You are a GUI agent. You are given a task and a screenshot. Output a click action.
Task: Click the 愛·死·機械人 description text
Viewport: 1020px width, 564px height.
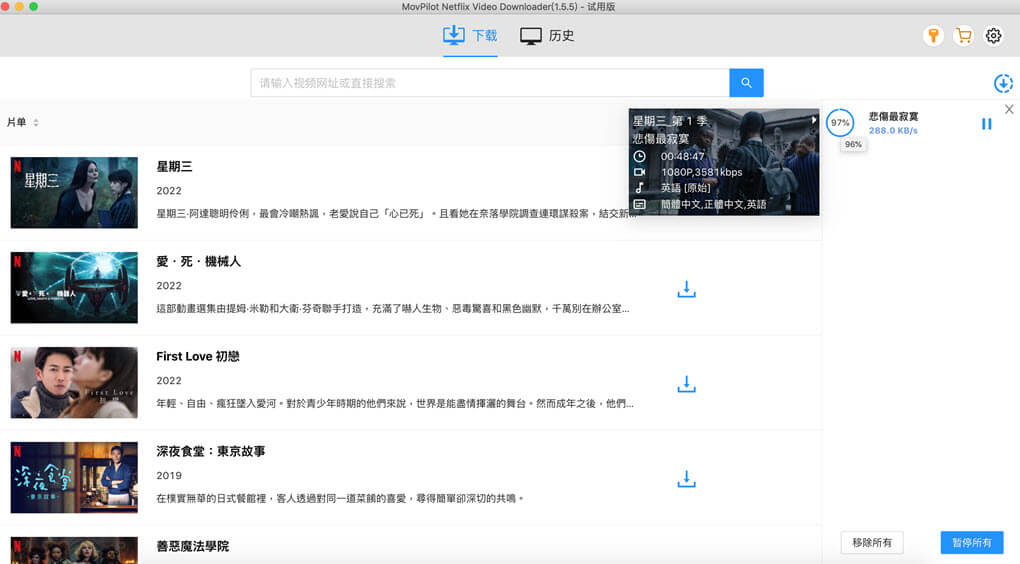pyautogui.click(x=393, y=308)
